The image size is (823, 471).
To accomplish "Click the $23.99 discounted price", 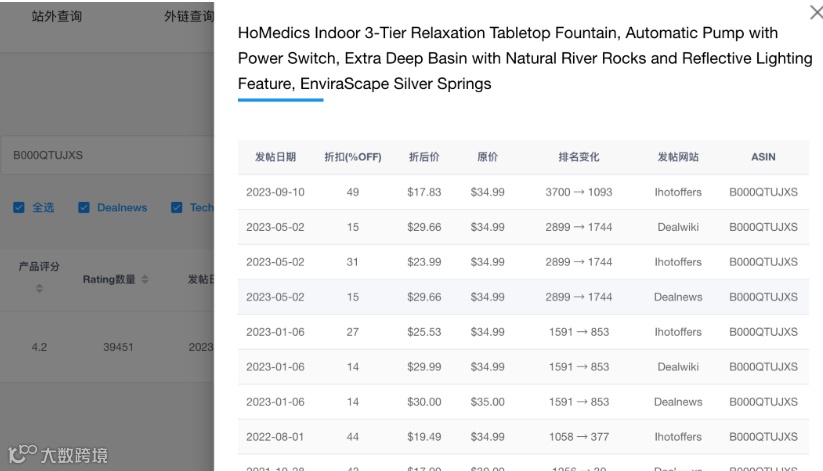I will 424,262.
